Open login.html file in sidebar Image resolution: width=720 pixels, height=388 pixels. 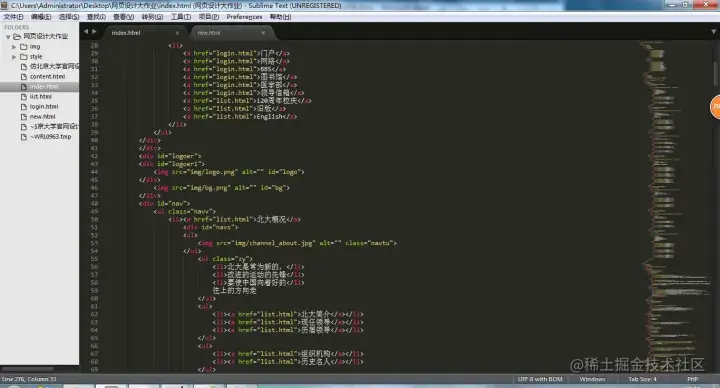44,107
